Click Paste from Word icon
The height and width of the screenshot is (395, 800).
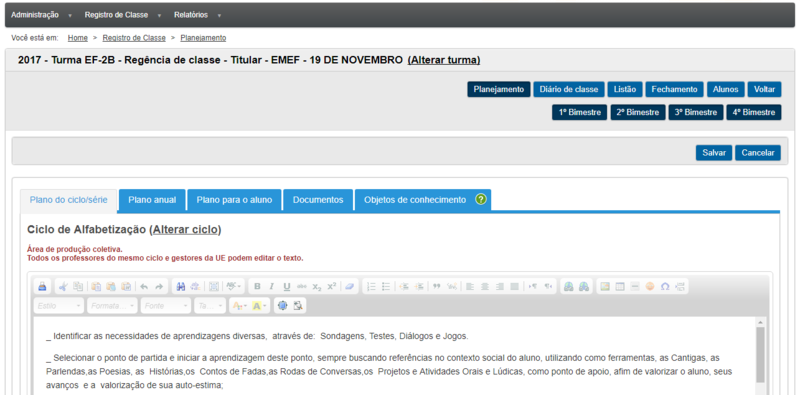click(x=126, y=286)
